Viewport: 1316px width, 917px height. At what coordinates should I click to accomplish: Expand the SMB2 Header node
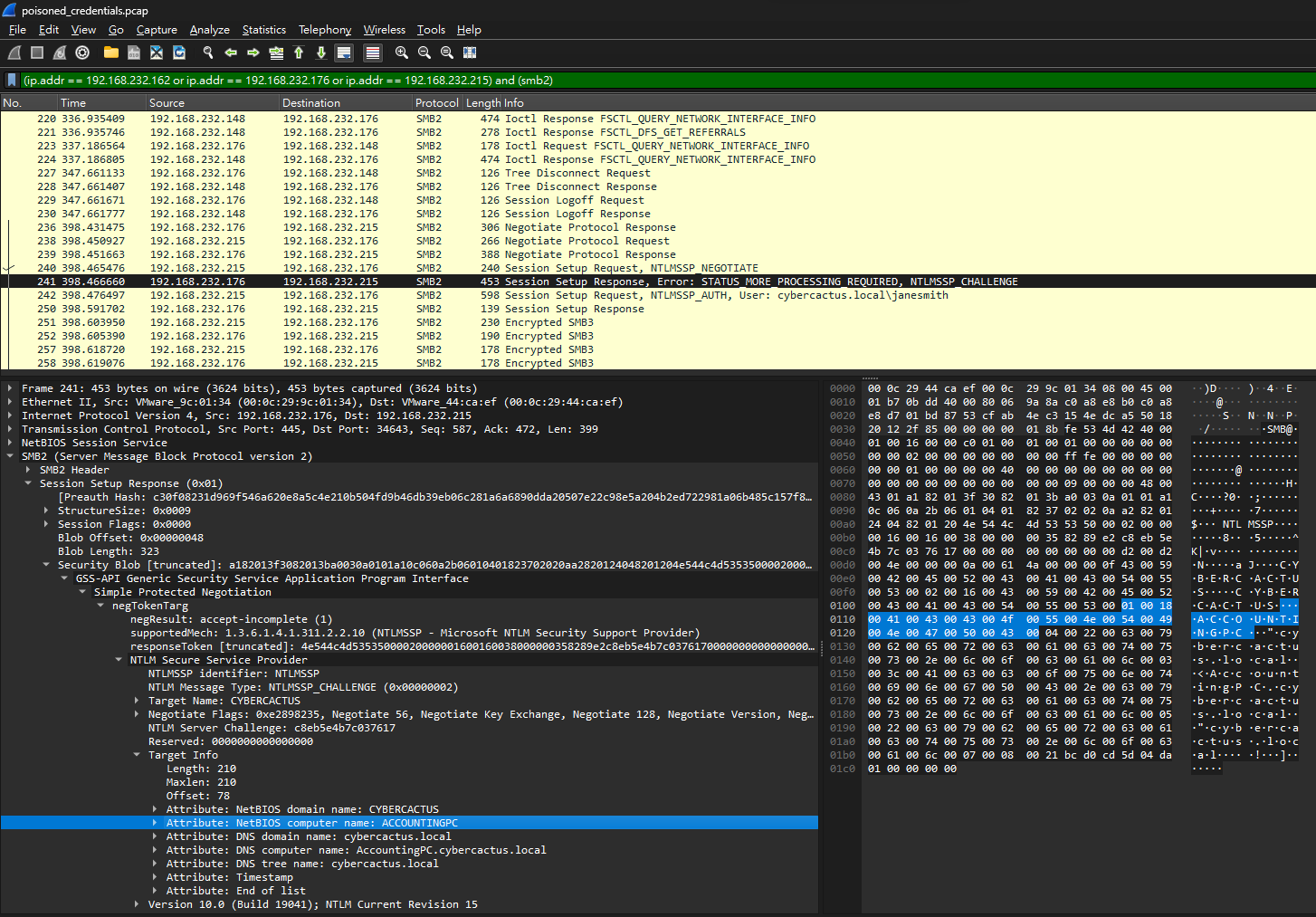[28, 470]
